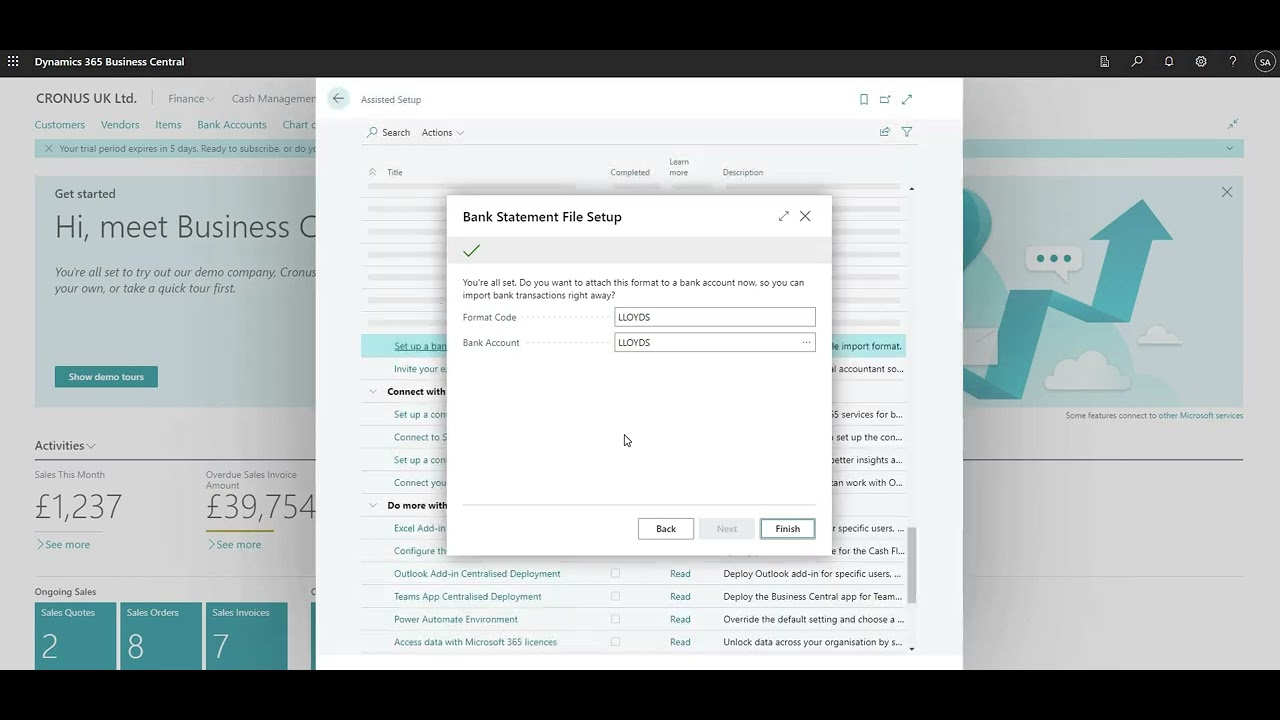Collapse the role center ribbon icon

tap(1233, 124)
